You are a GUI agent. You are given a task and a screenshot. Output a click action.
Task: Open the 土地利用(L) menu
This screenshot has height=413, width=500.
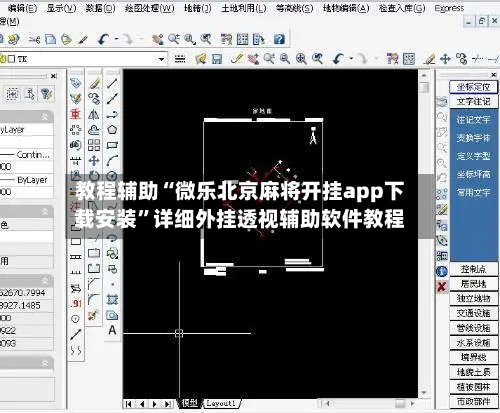click(x=244, y=8)
